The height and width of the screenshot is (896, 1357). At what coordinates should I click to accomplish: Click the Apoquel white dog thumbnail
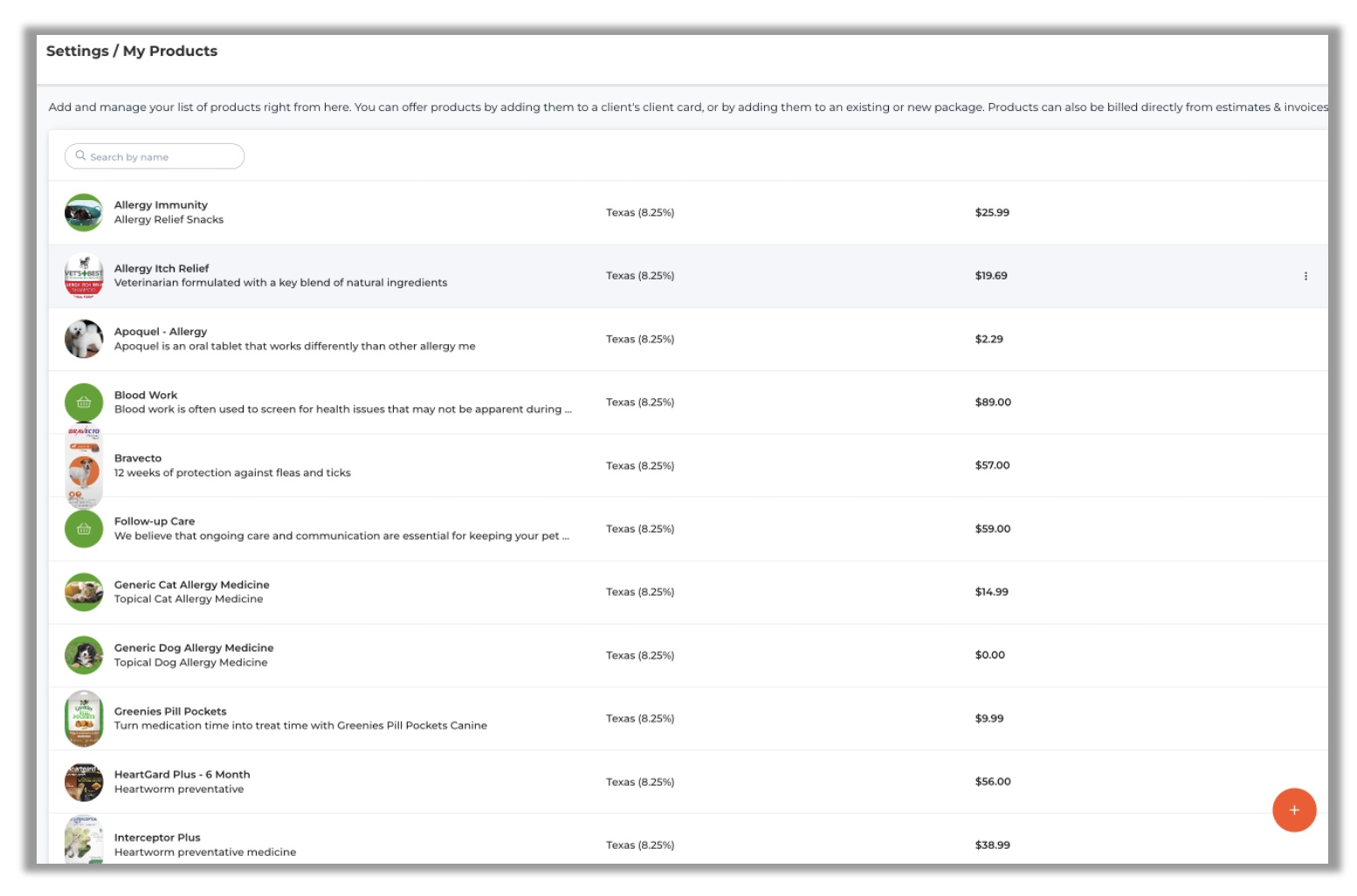(x=84, y=339)
